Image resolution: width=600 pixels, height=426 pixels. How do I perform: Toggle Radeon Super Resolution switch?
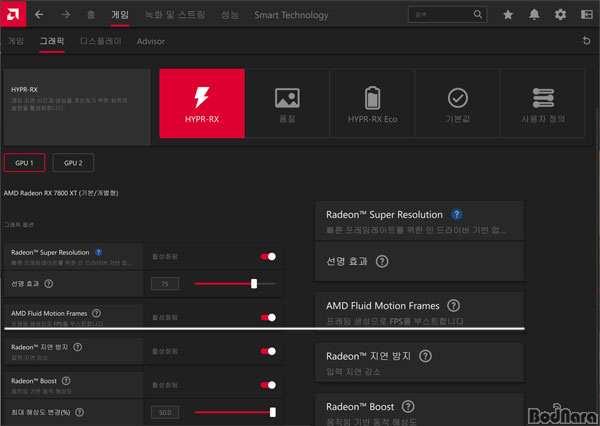[x=268, y=256]
